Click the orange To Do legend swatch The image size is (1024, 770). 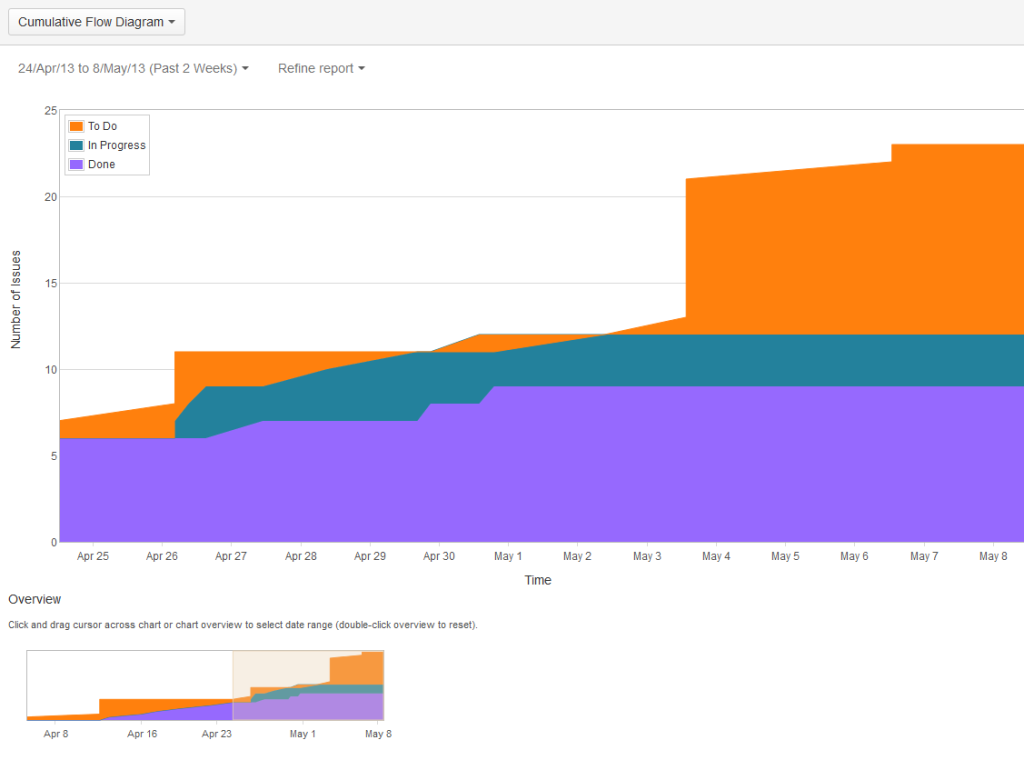[77, 126]
